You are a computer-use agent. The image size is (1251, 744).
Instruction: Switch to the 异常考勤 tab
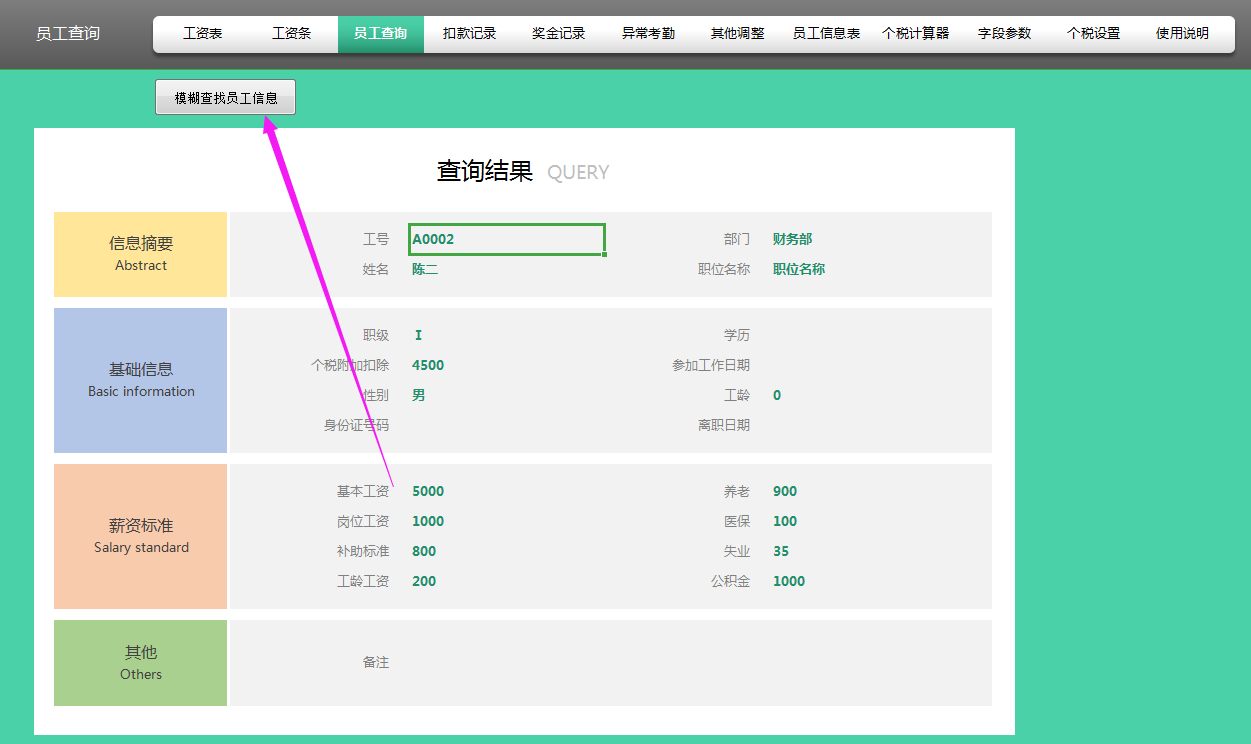tap(647, 32)
